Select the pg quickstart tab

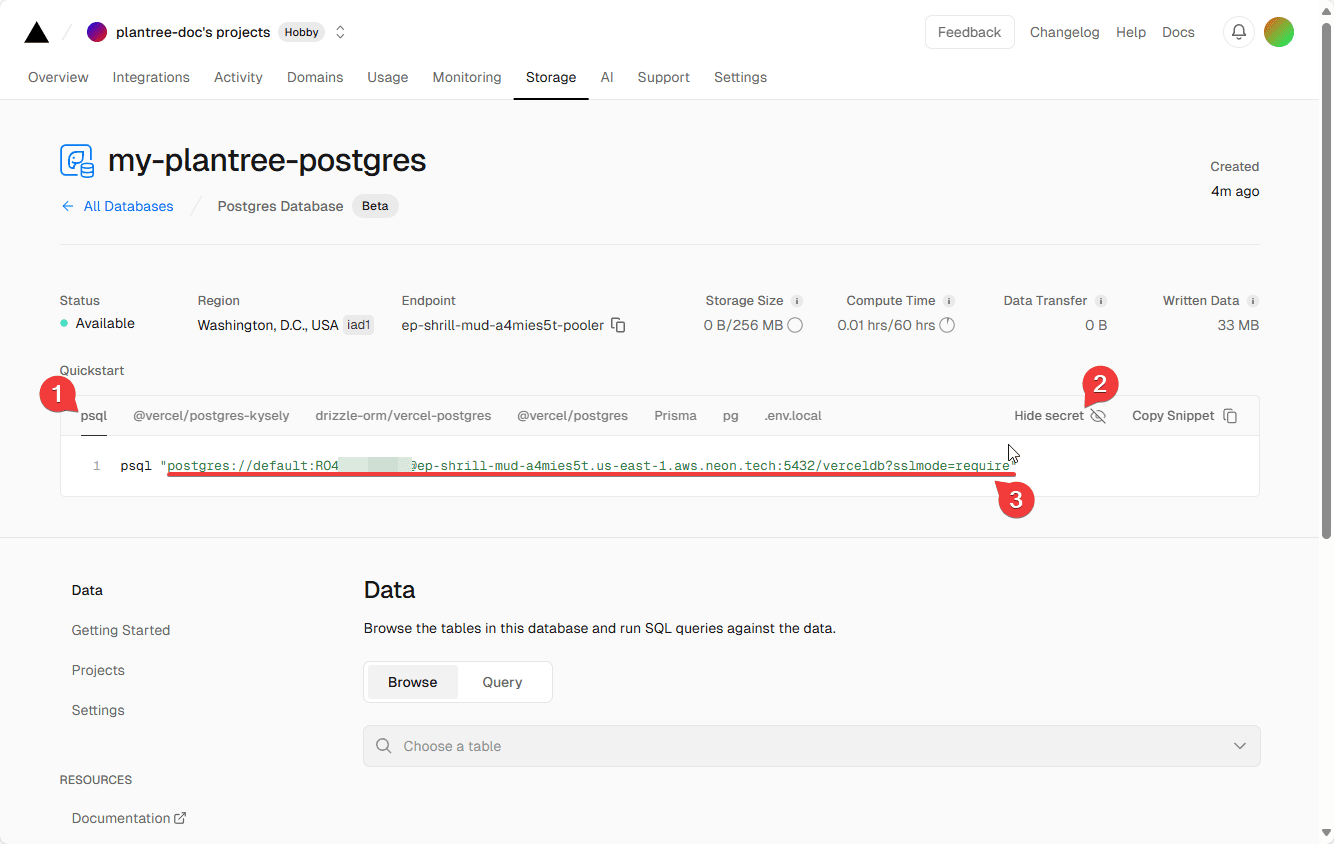(x=730, y=415)
